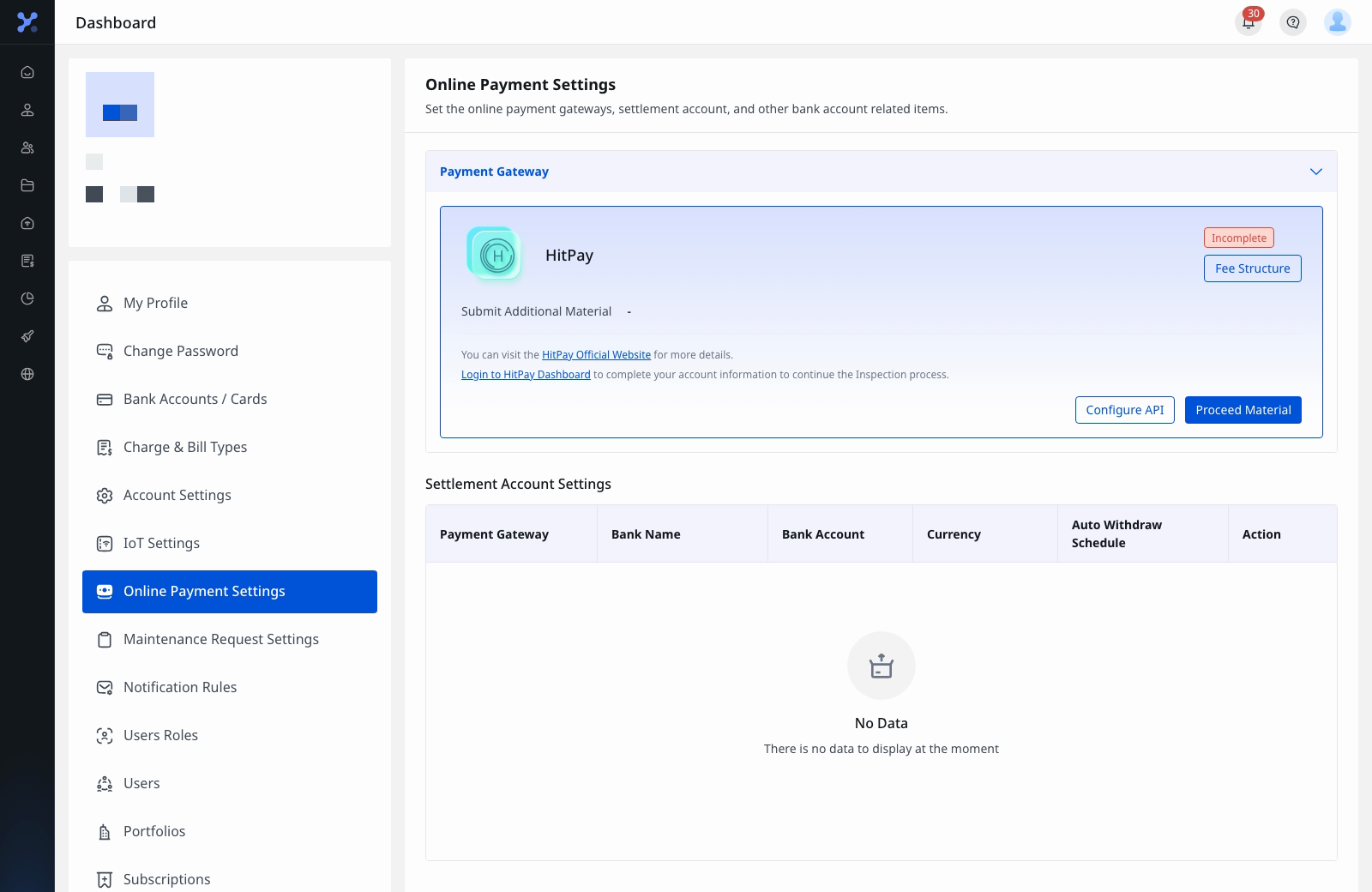Open the pie chart reports icon in sidebar

click(27, 298)
